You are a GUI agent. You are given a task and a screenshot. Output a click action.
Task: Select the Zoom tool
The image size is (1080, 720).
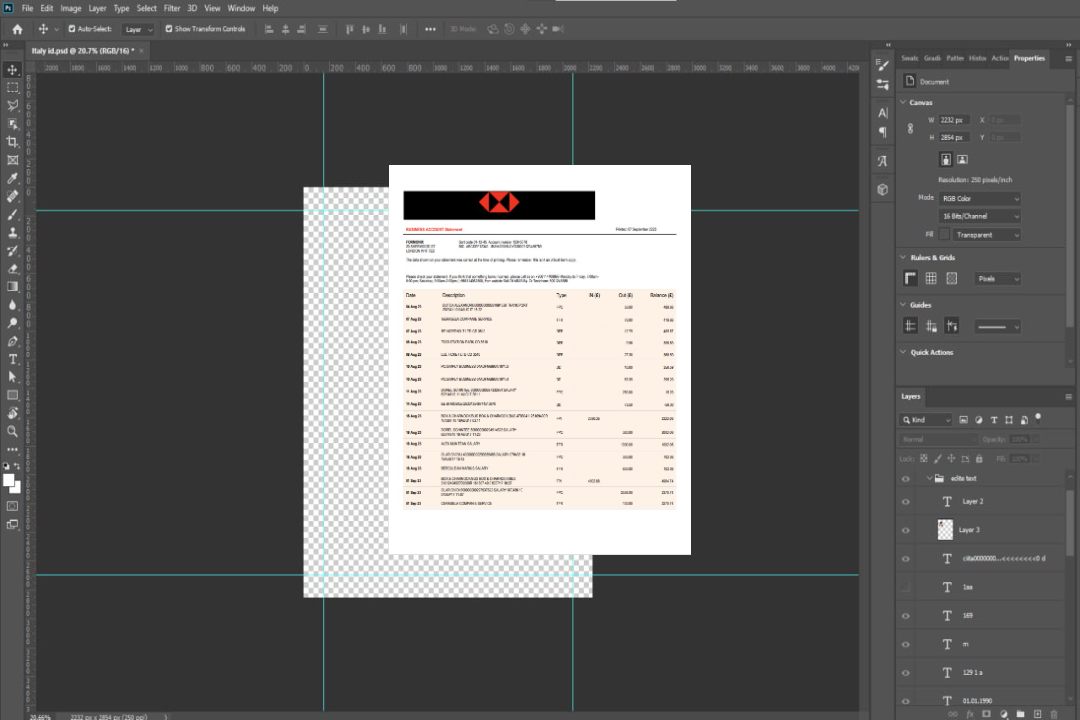[13, 431]
